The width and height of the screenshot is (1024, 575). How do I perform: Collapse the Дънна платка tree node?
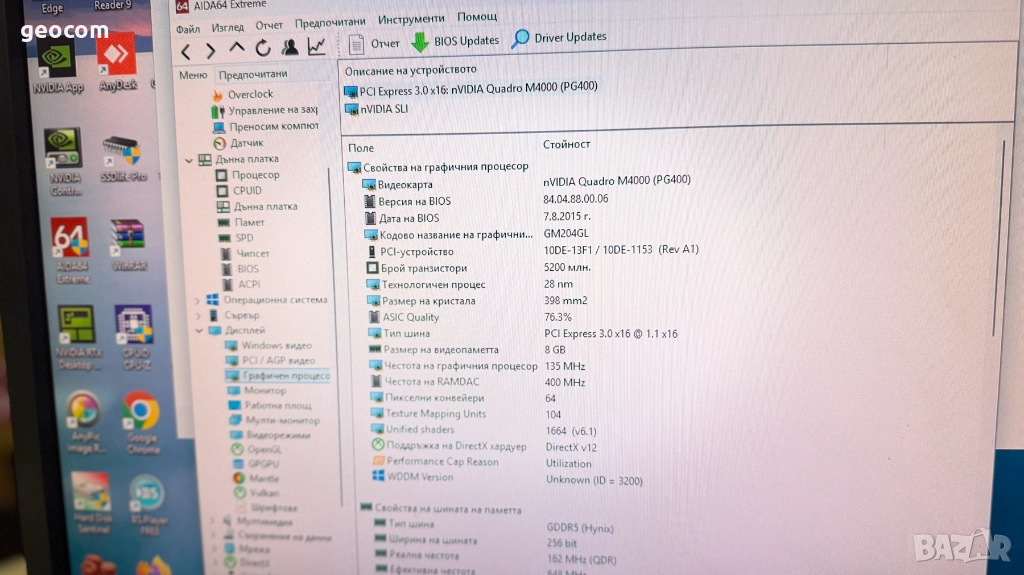189,160
